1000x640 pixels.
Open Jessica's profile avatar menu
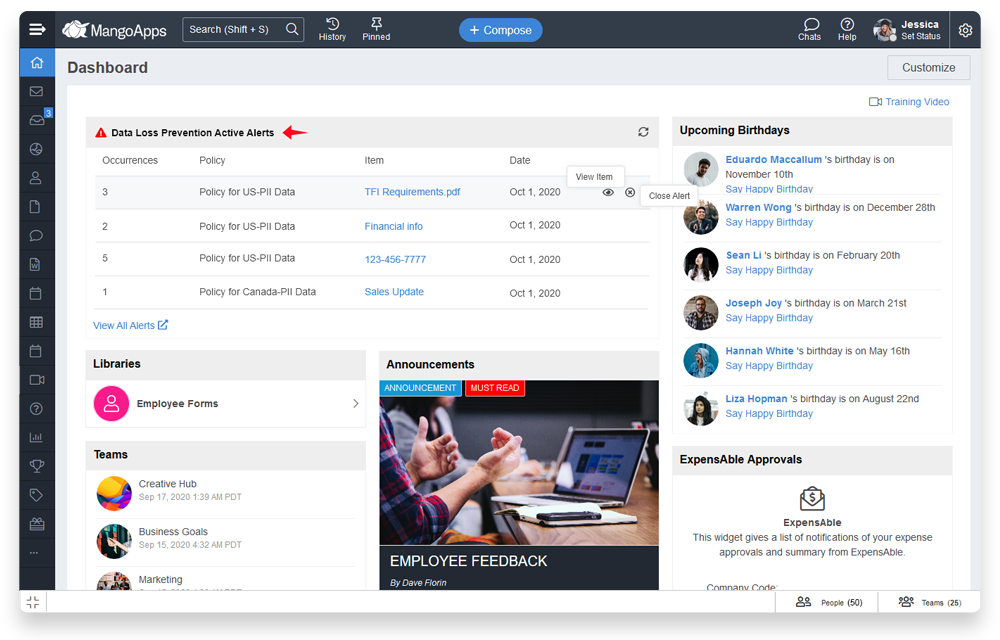point(885,29)
